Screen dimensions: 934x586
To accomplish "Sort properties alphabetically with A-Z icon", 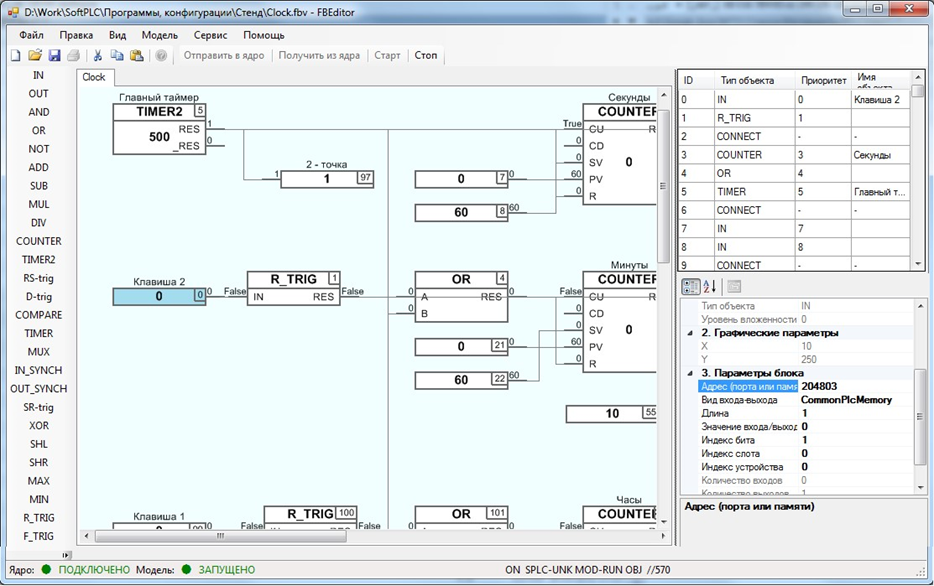I will tap(708, 287).
